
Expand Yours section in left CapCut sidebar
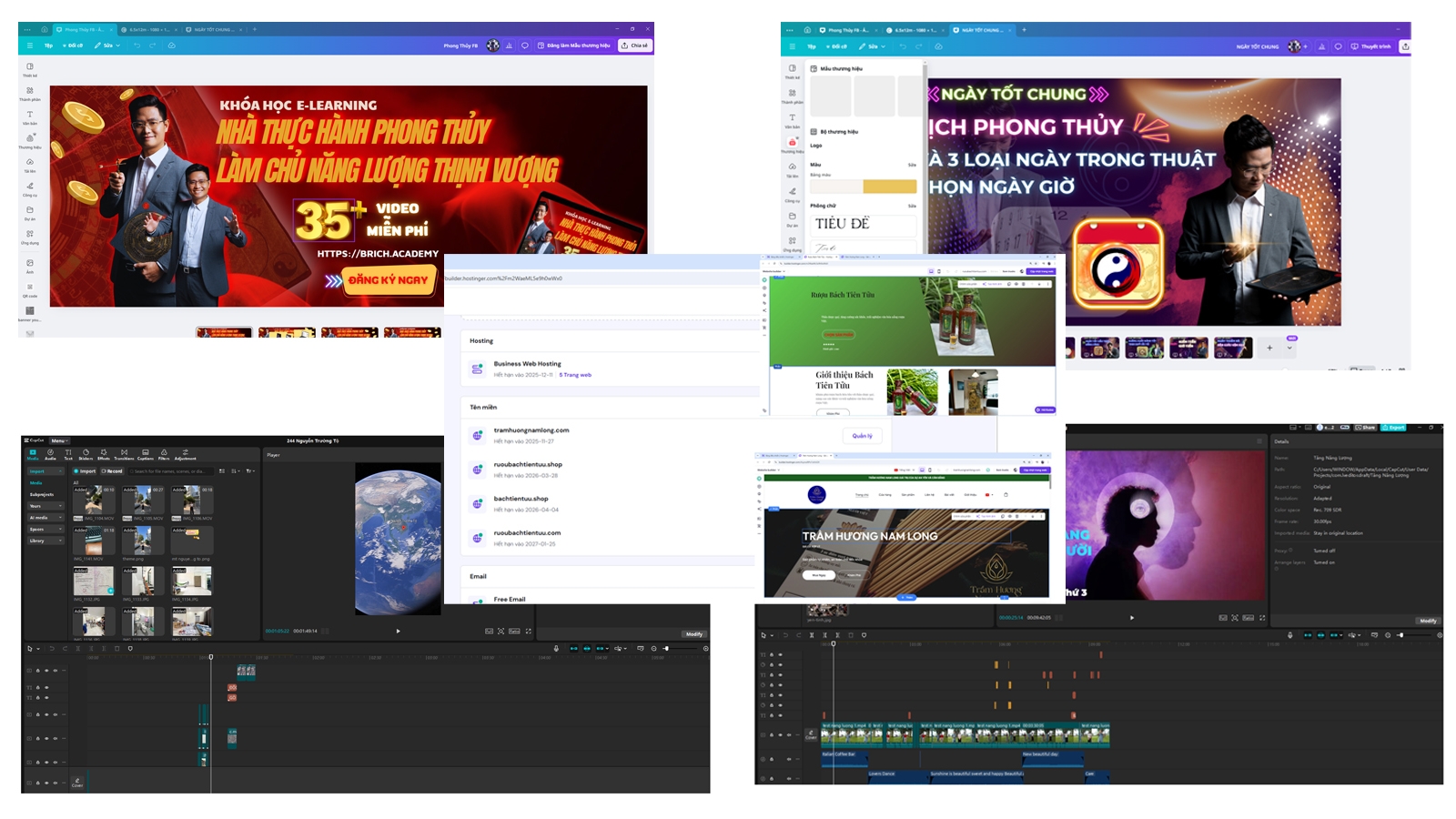pyautogui.click(x=45, y=506)
